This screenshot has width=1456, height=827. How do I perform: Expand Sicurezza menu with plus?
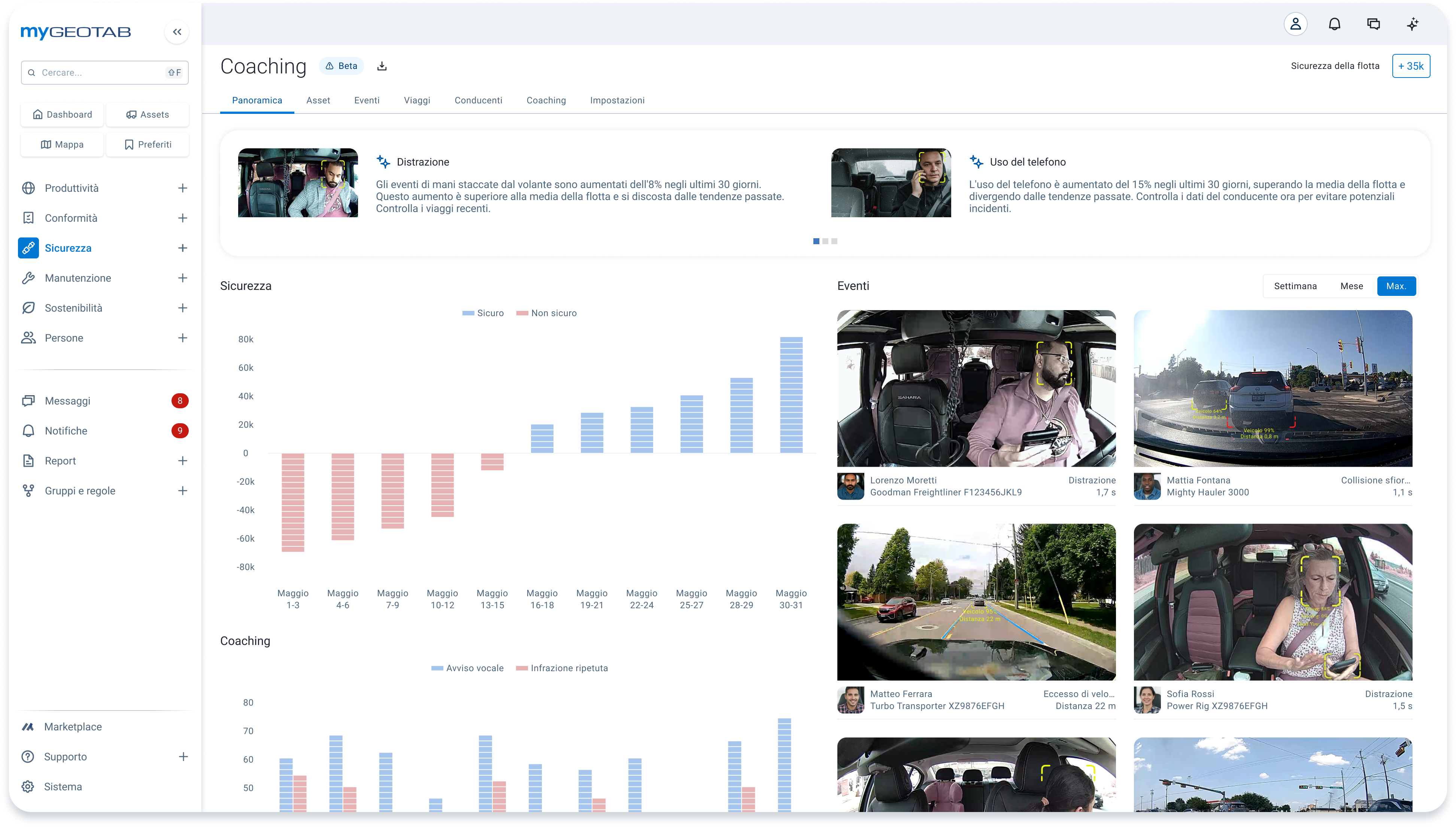182,248
